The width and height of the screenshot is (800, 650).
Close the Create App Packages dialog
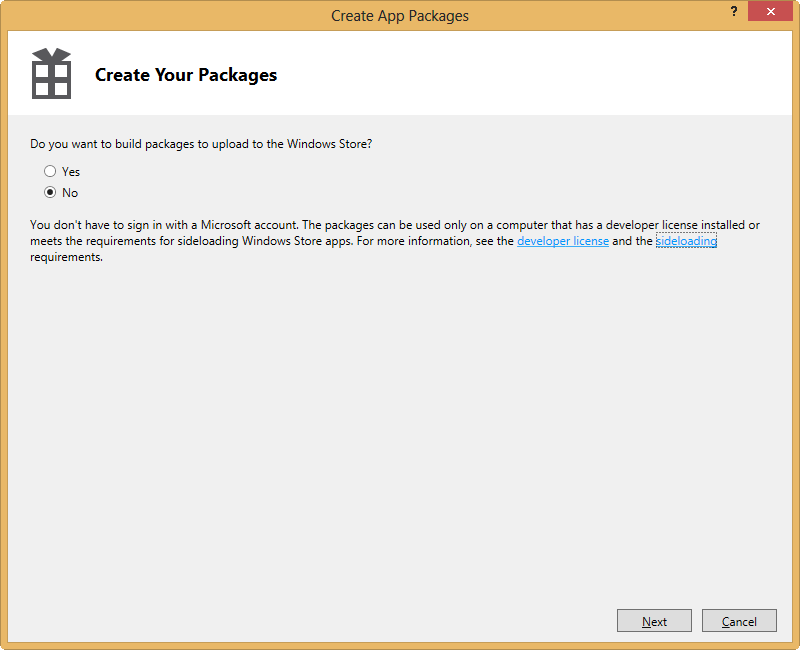(x=769, y=11)
